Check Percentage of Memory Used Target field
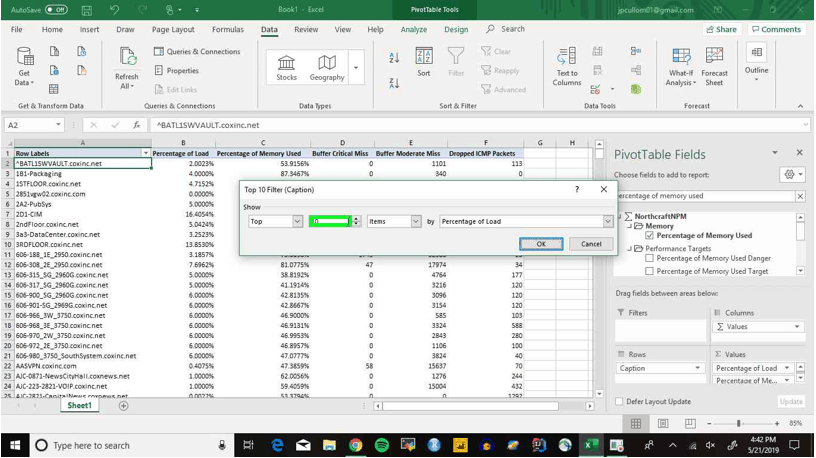 649,271
